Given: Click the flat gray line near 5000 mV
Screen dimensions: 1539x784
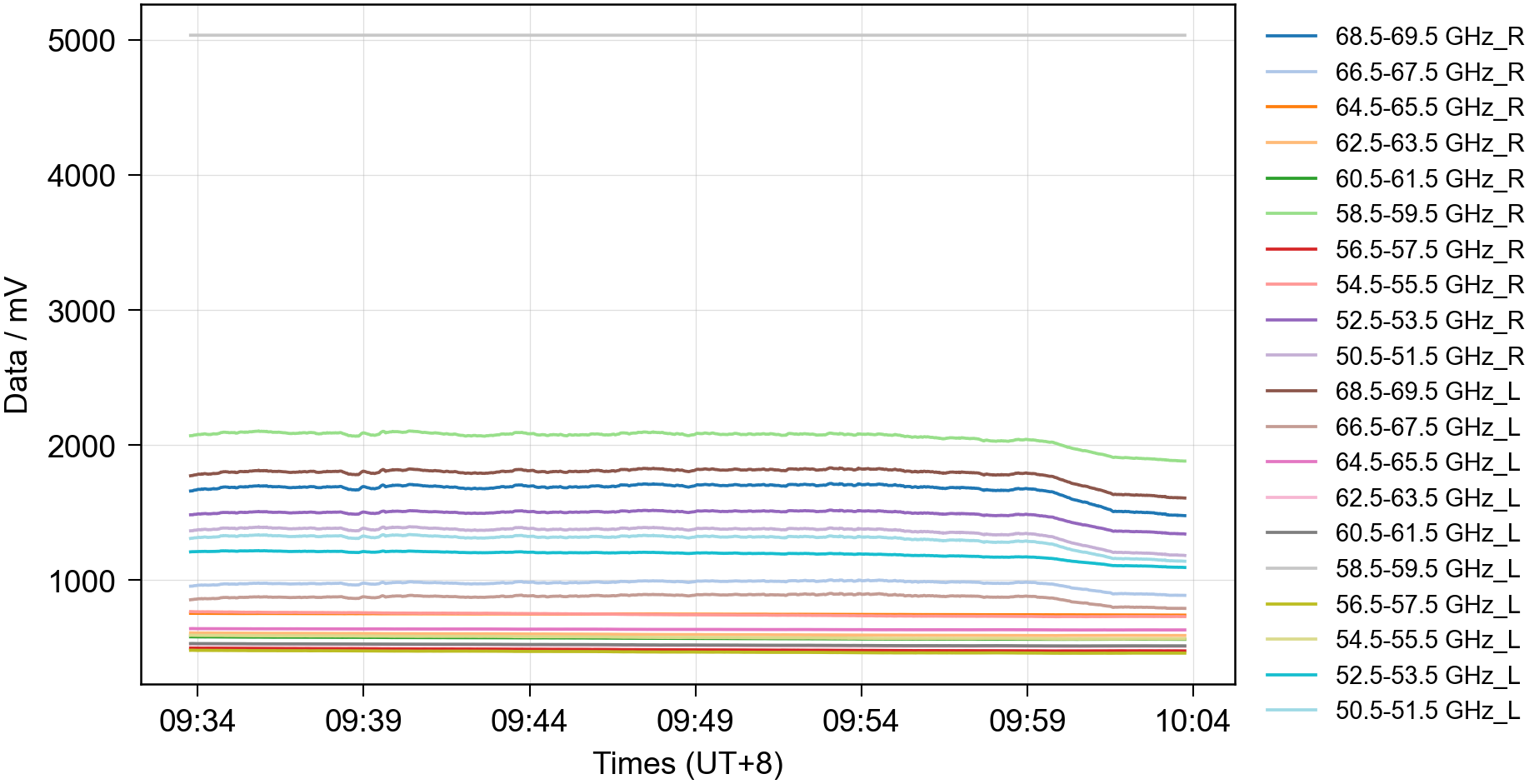Looking at the screenshot, I should 687,35.
